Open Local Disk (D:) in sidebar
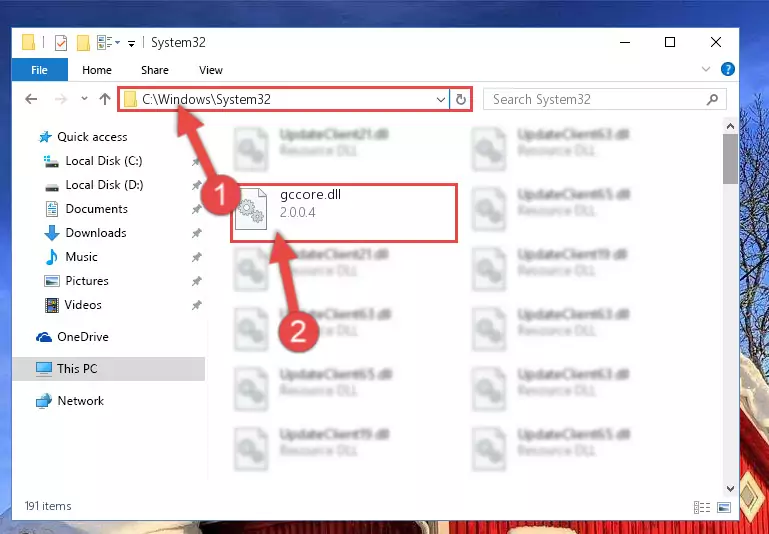 click(104, 185)
